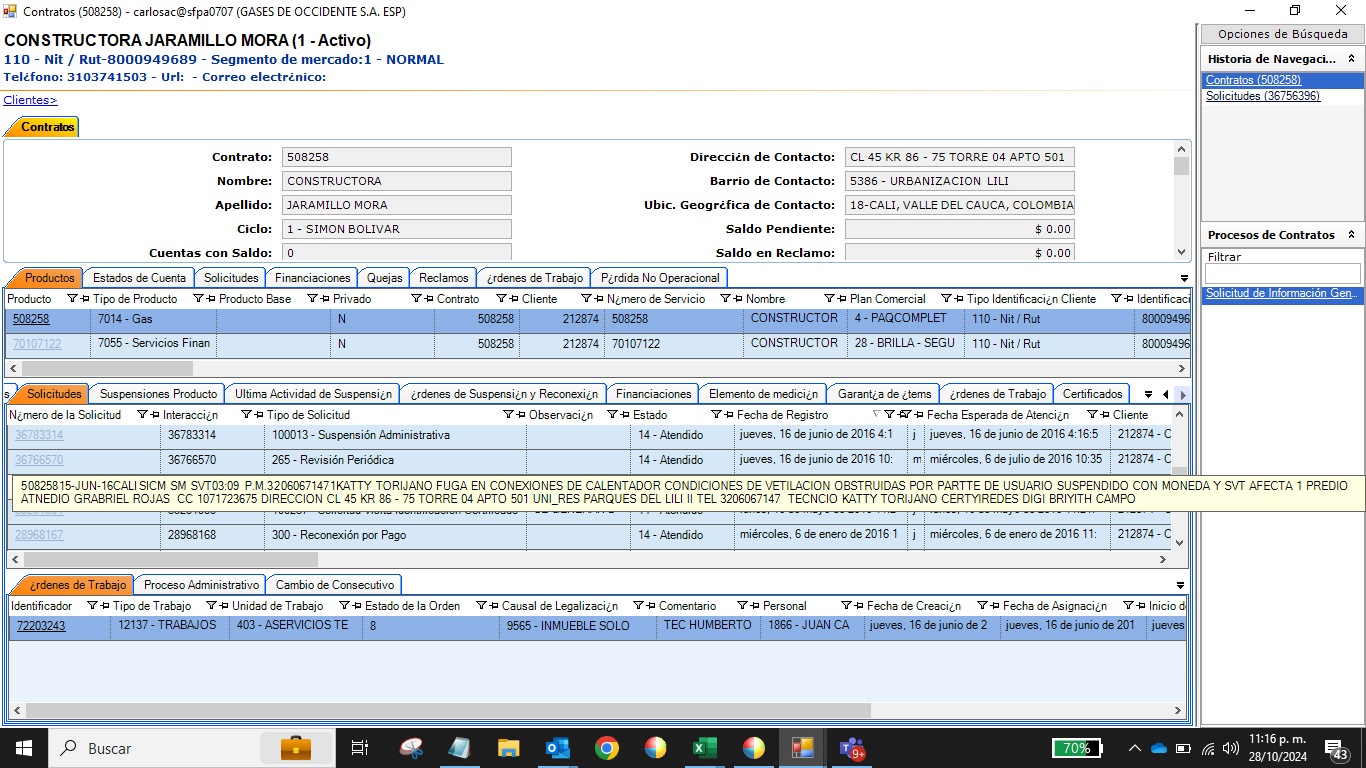
Task: Open filter for Causal de Legalización column
Action: point(637,606)
